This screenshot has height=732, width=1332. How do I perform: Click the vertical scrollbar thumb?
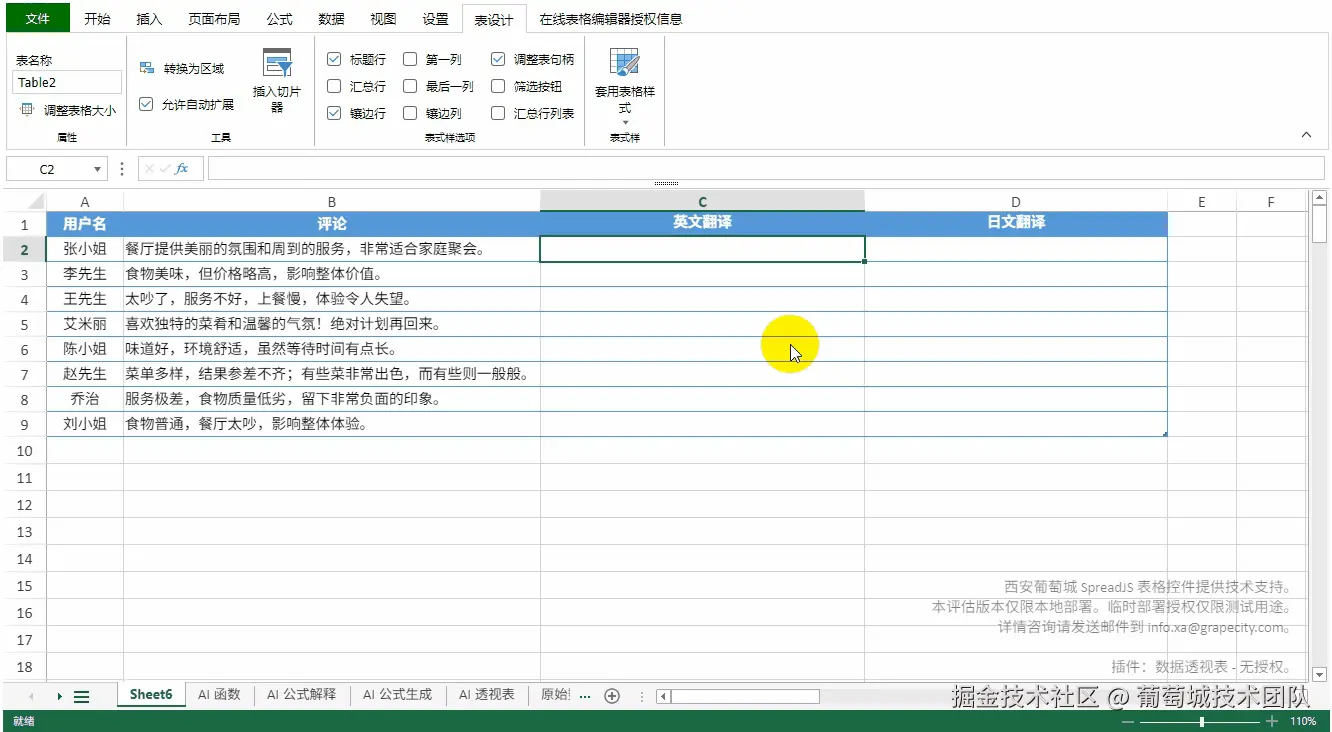click(x=1319, y=225)
